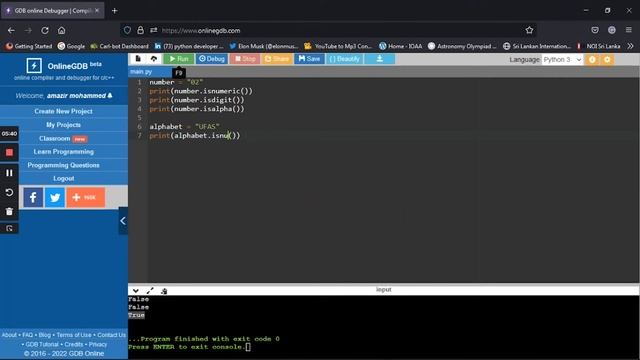Click Logout in the sidebar

click(63, 178)
